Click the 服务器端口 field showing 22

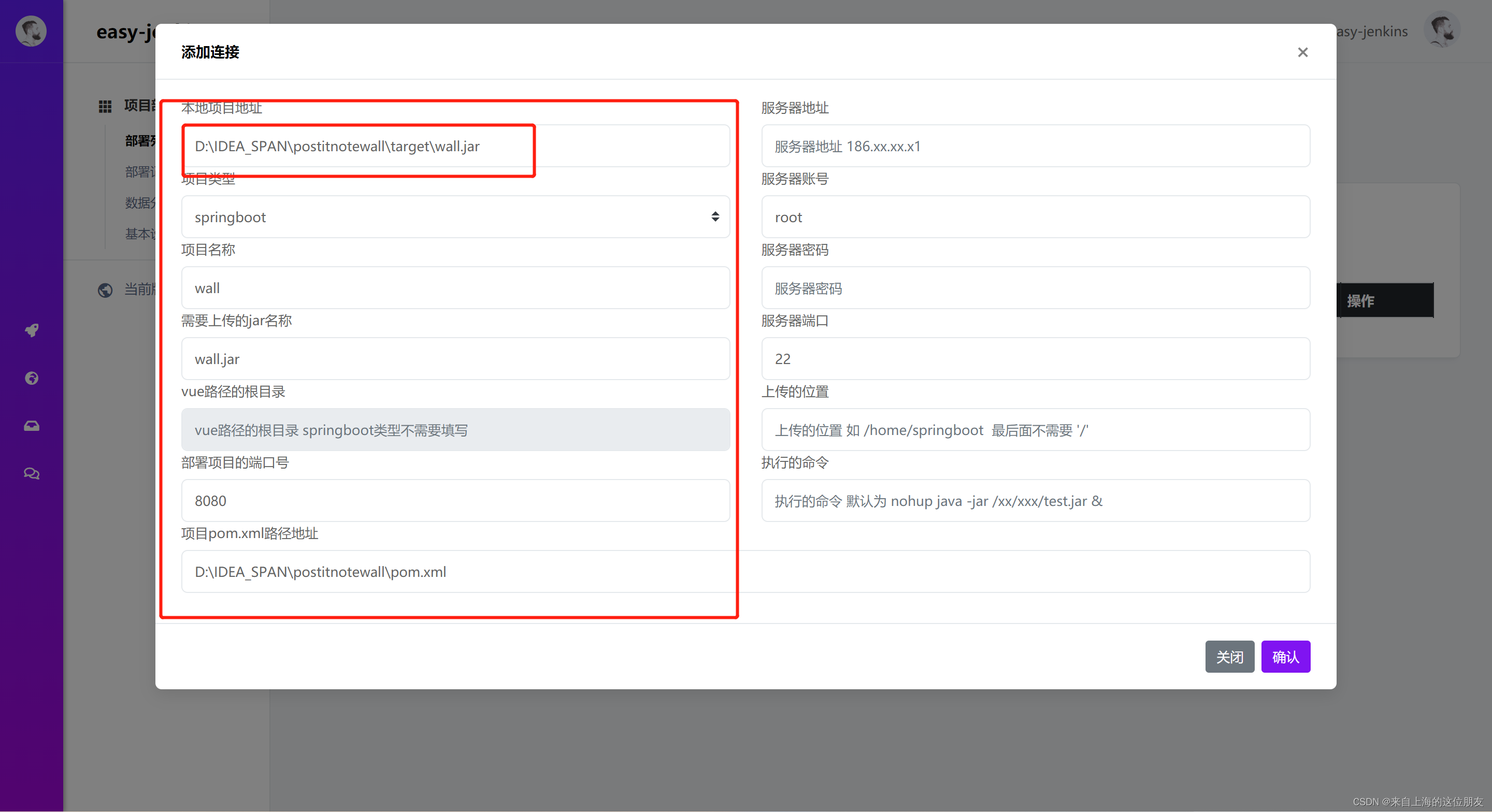pos(1036,358)
